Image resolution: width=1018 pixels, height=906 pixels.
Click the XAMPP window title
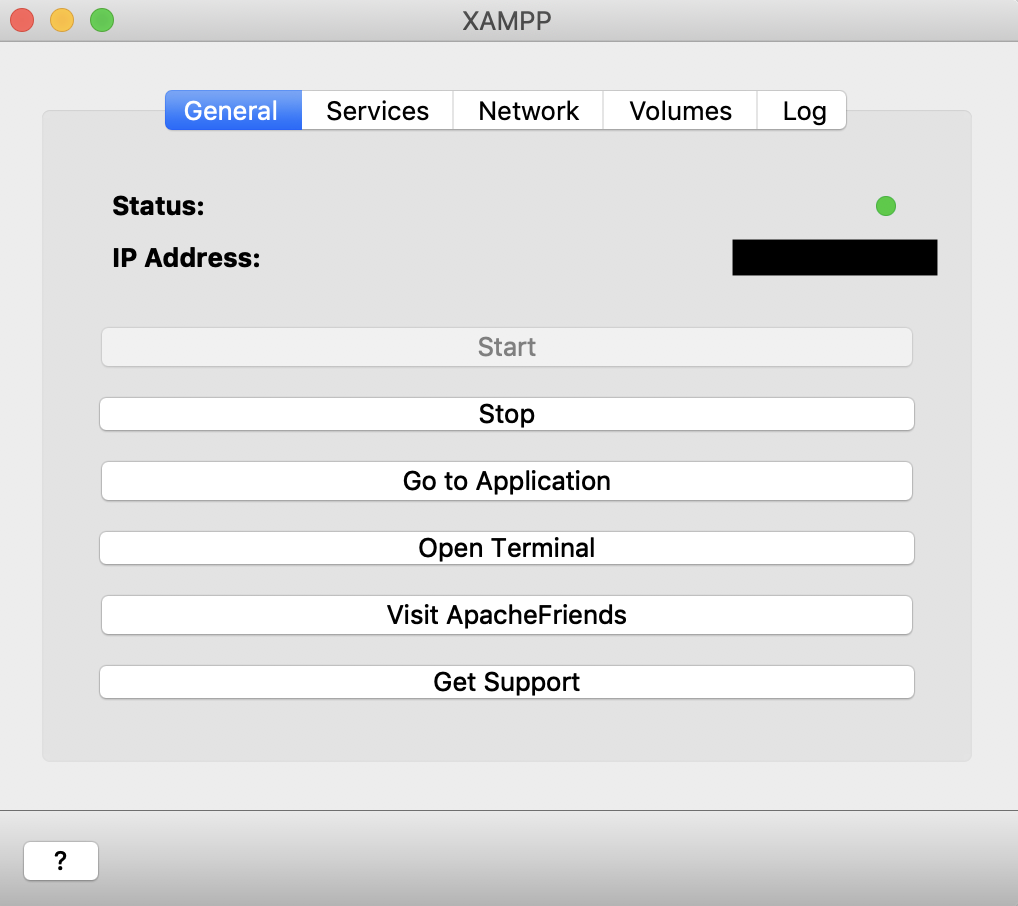click(507, 21)
